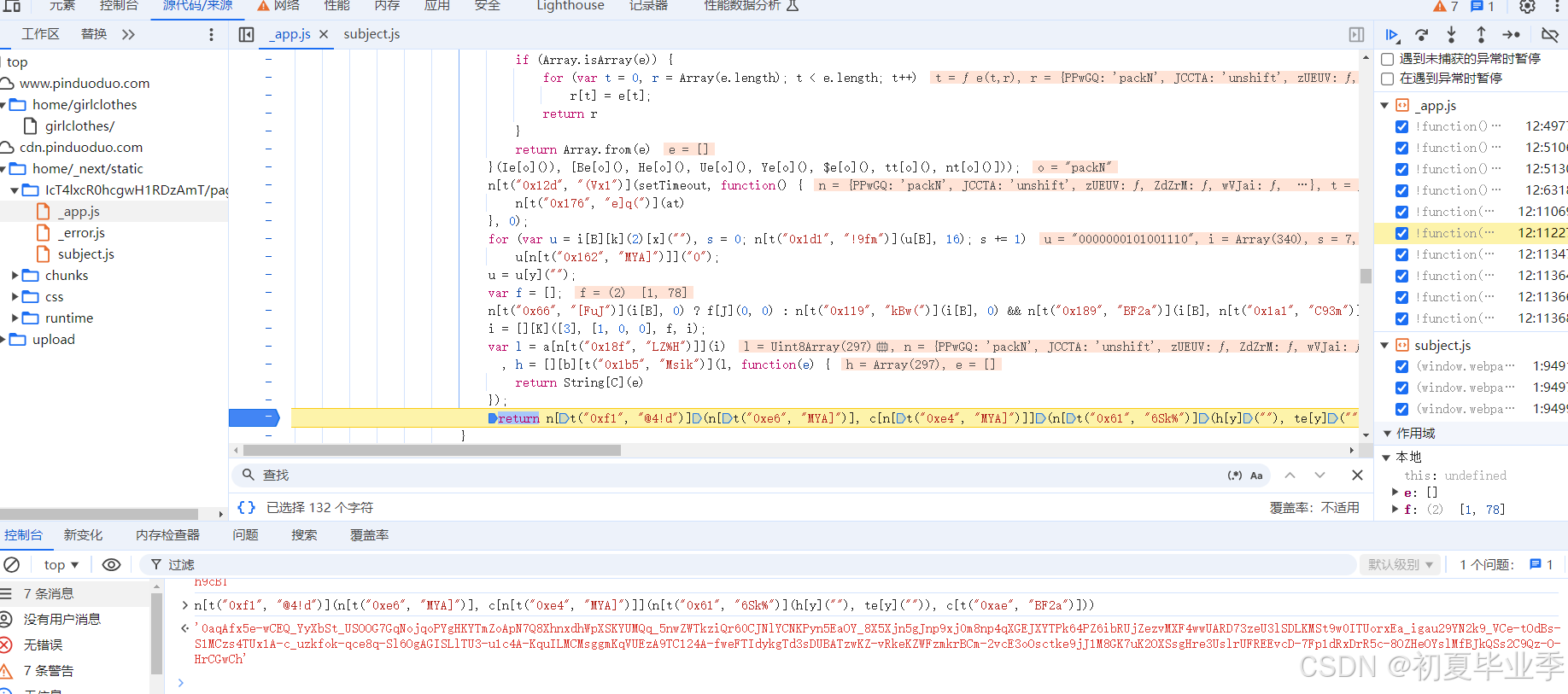
Task: Show more navigator tabs chevron
Action: (128, 35)
